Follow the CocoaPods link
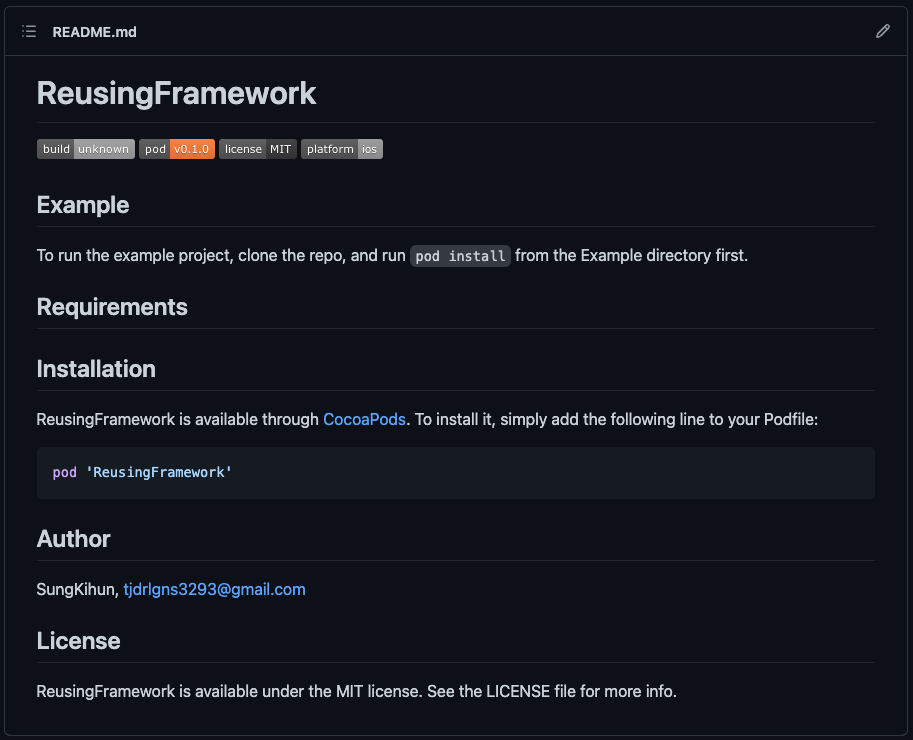Viewport: 913px width, 740px height. click(365, 419)
